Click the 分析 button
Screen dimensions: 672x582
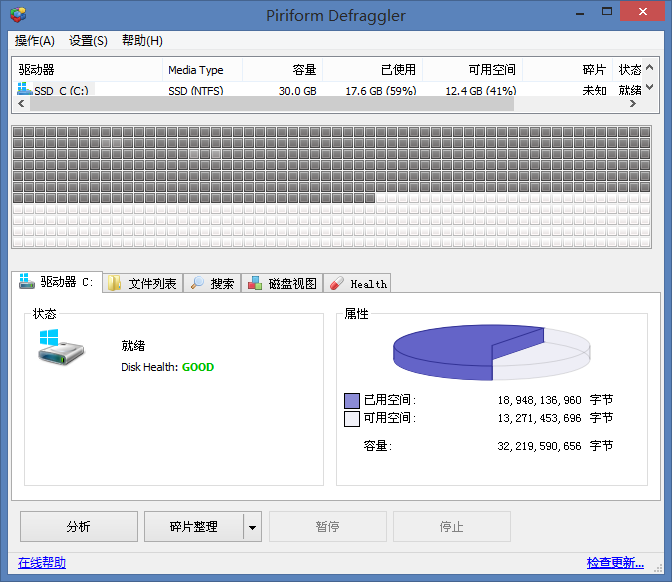(x=79, y=526)
